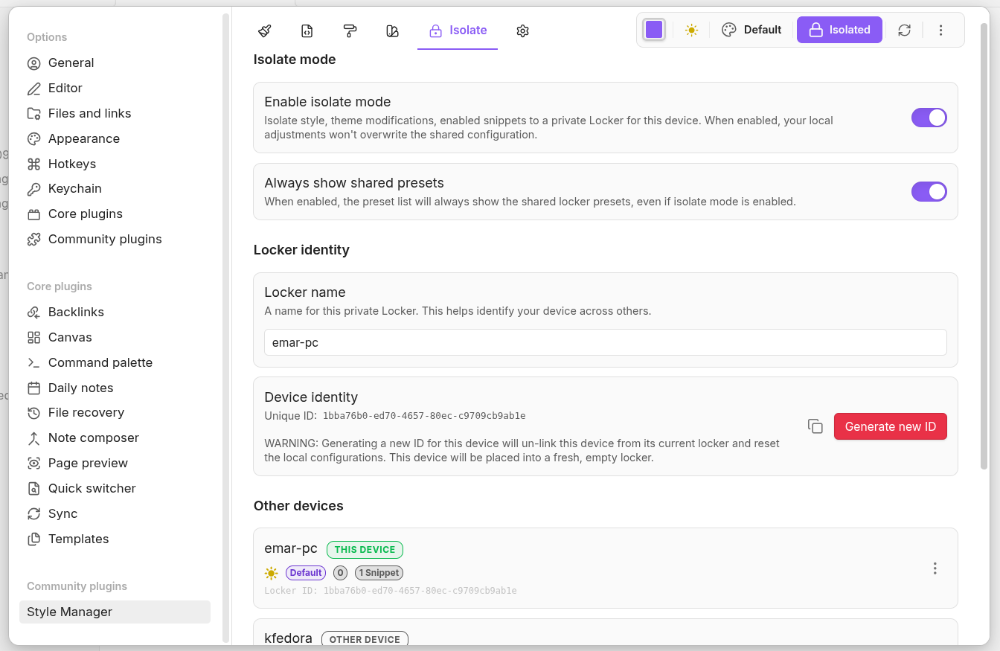This screenshot has width=1000, height=651.
Task: Toggle Always show shared presets switch
Action: point(929,191)
